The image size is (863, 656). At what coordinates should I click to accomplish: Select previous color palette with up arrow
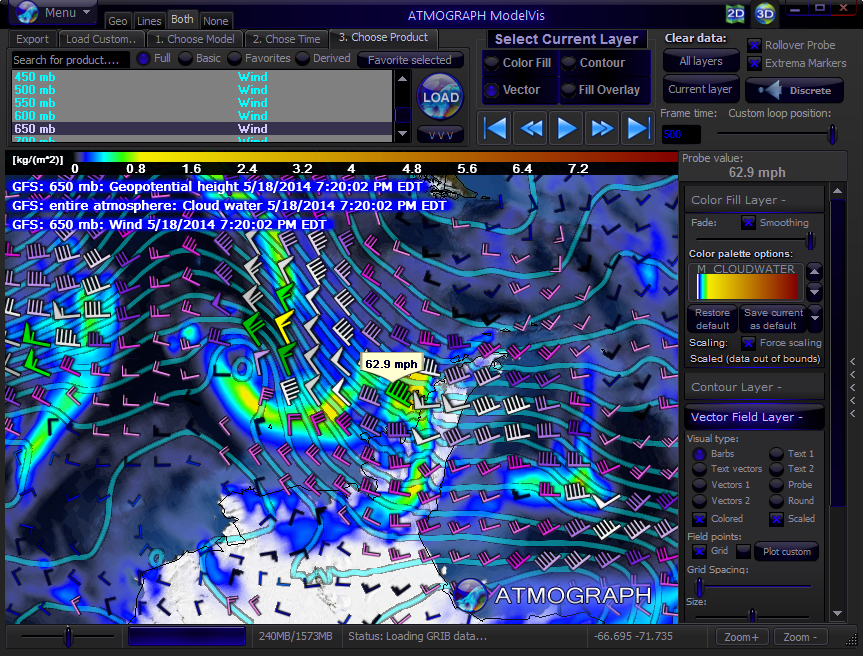pos(815,272)
